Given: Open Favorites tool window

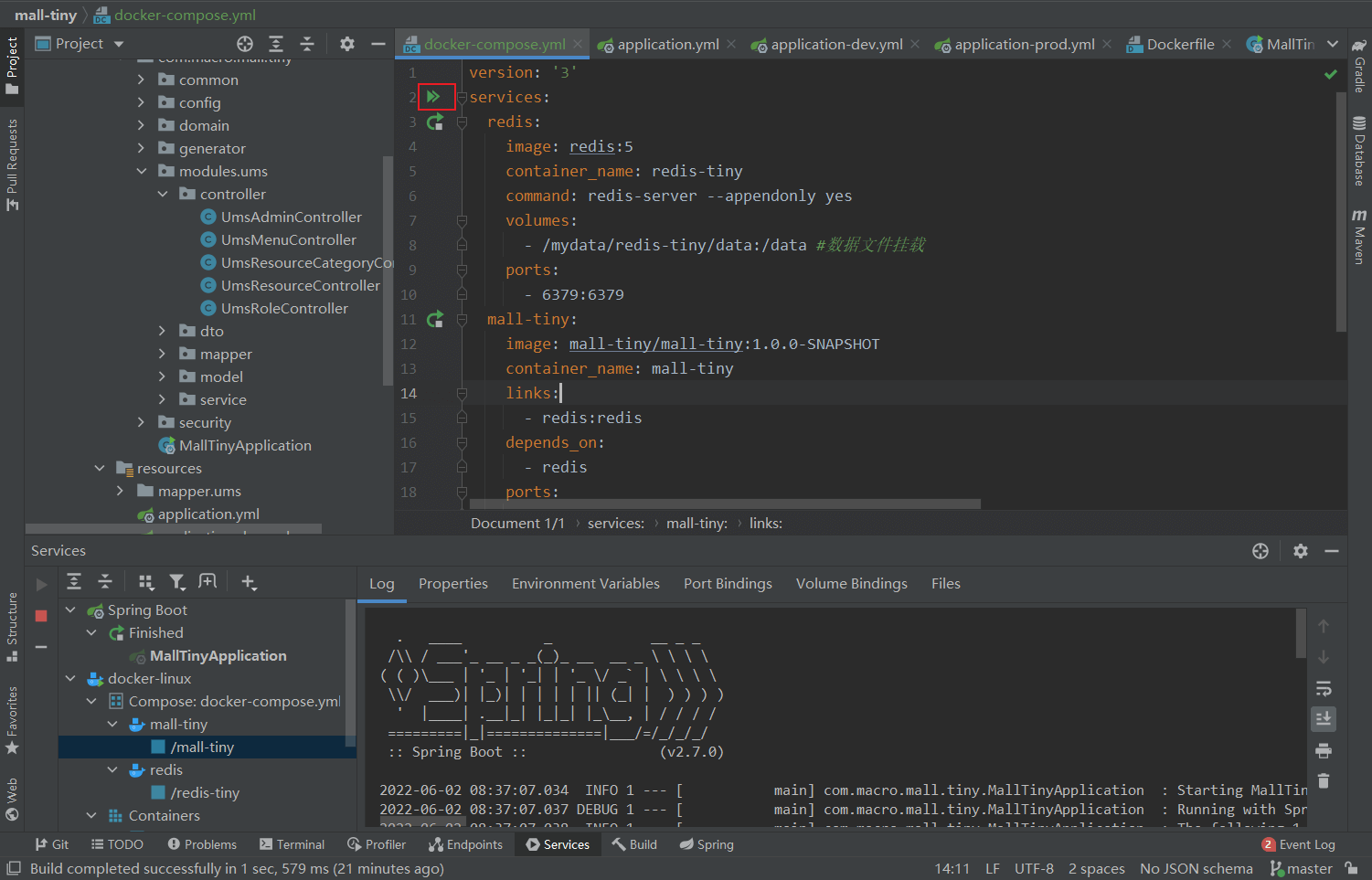Looking at the screenshot, I should coord(12,720).
